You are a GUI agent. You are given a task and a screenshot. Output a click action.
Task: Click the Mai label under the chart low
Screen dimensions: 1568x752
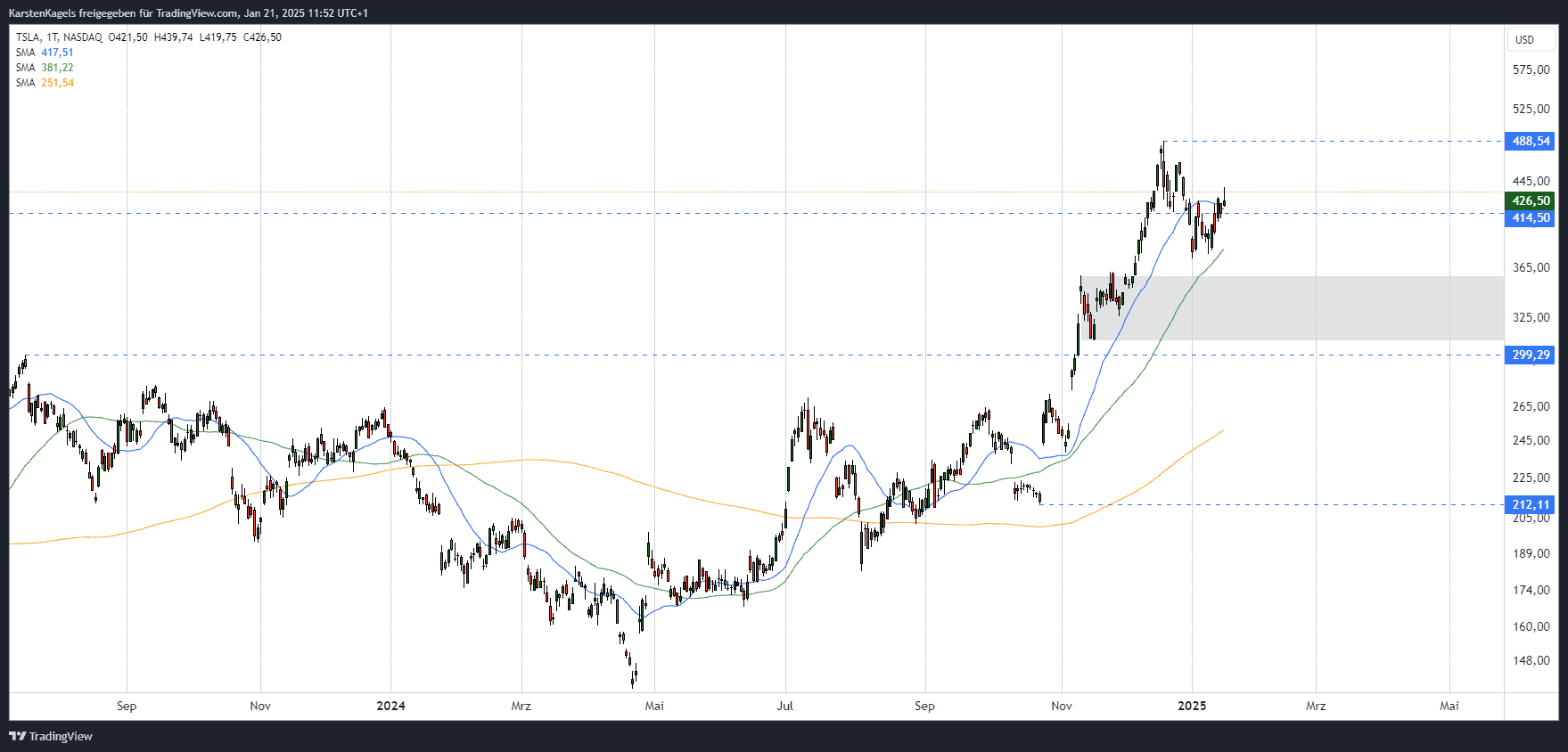(x=654, y=706)
